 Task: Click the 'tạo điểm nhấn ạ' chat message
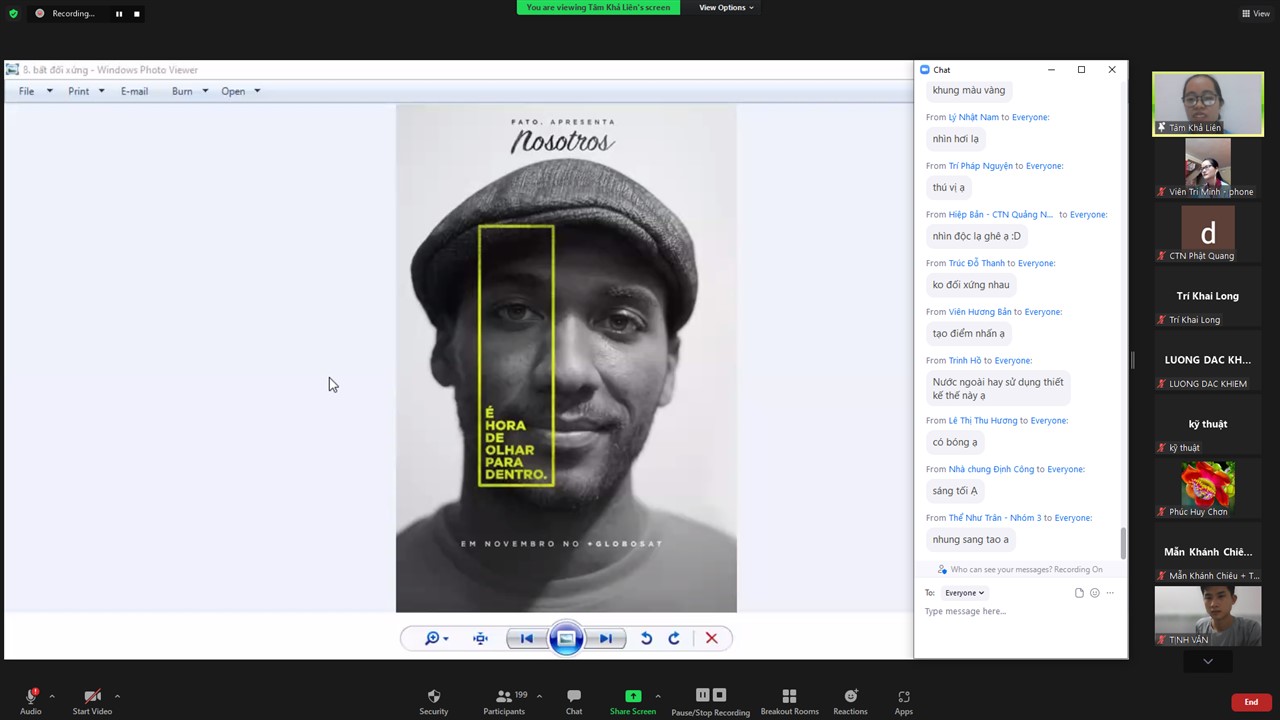969,333
